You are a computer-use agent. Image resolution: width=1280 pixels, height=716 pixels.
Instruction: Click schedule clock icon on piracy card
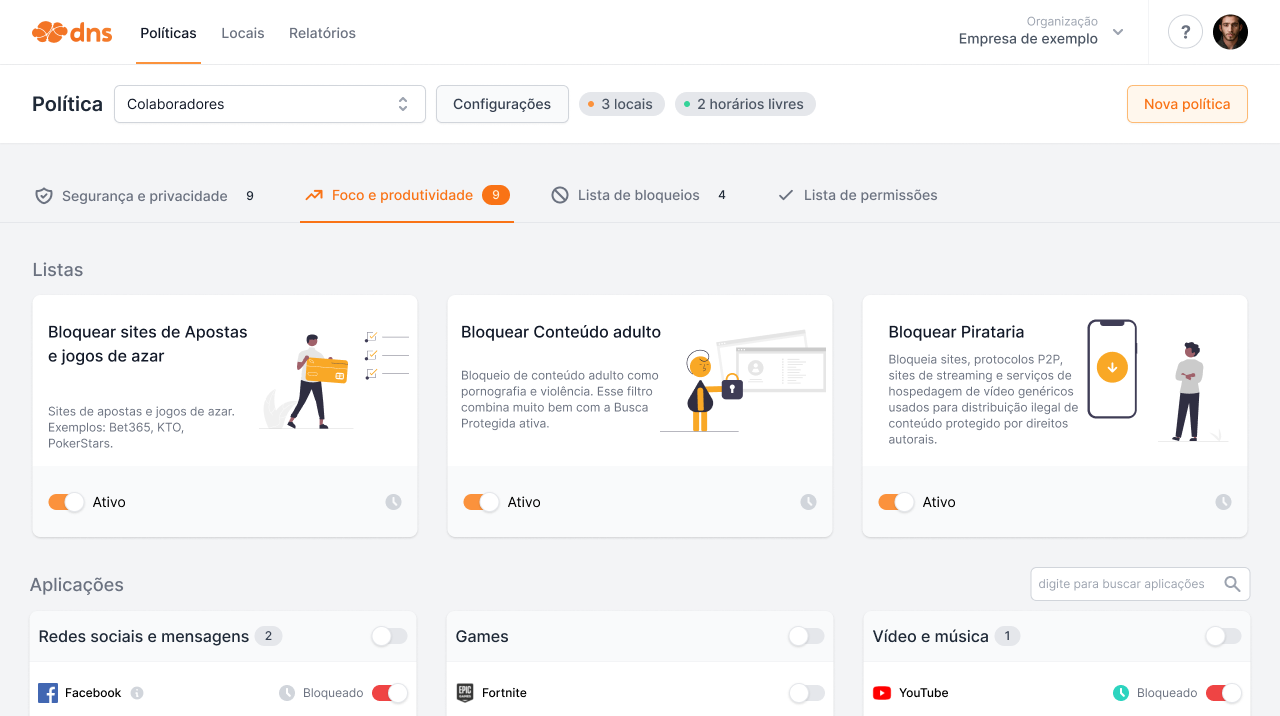[1223, 502]
